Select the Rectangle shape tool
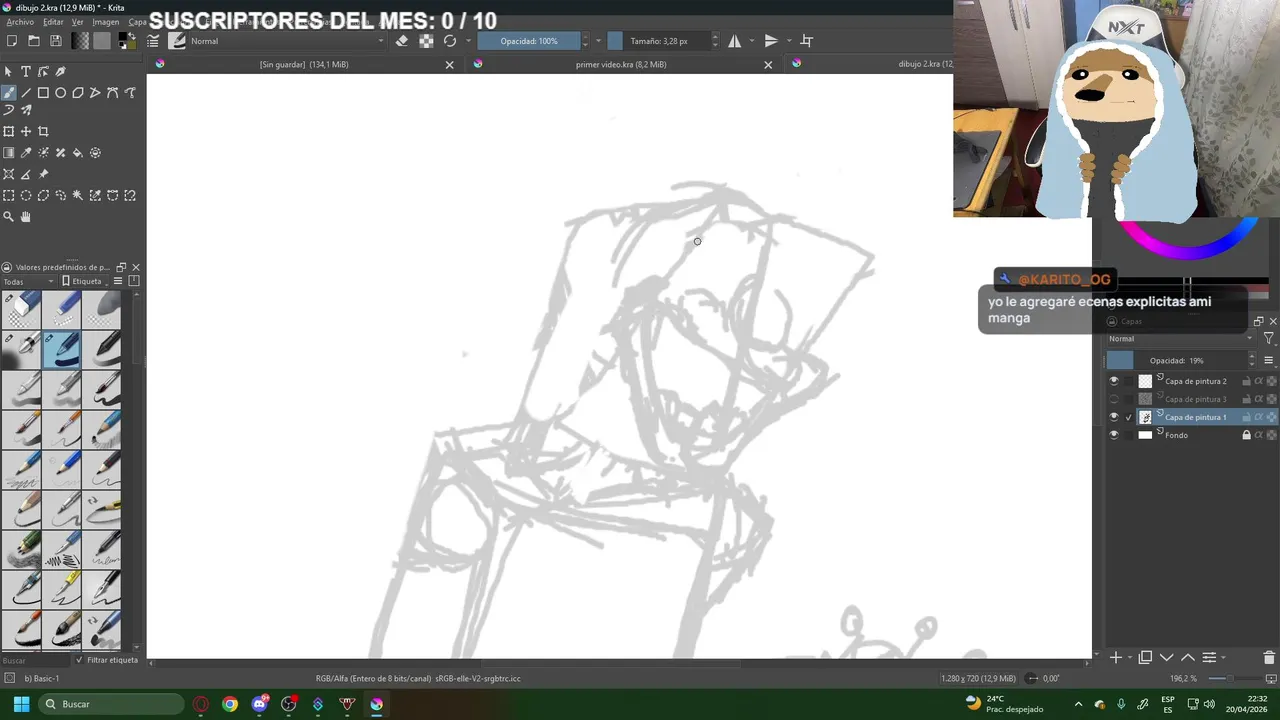 coord(43,93)
